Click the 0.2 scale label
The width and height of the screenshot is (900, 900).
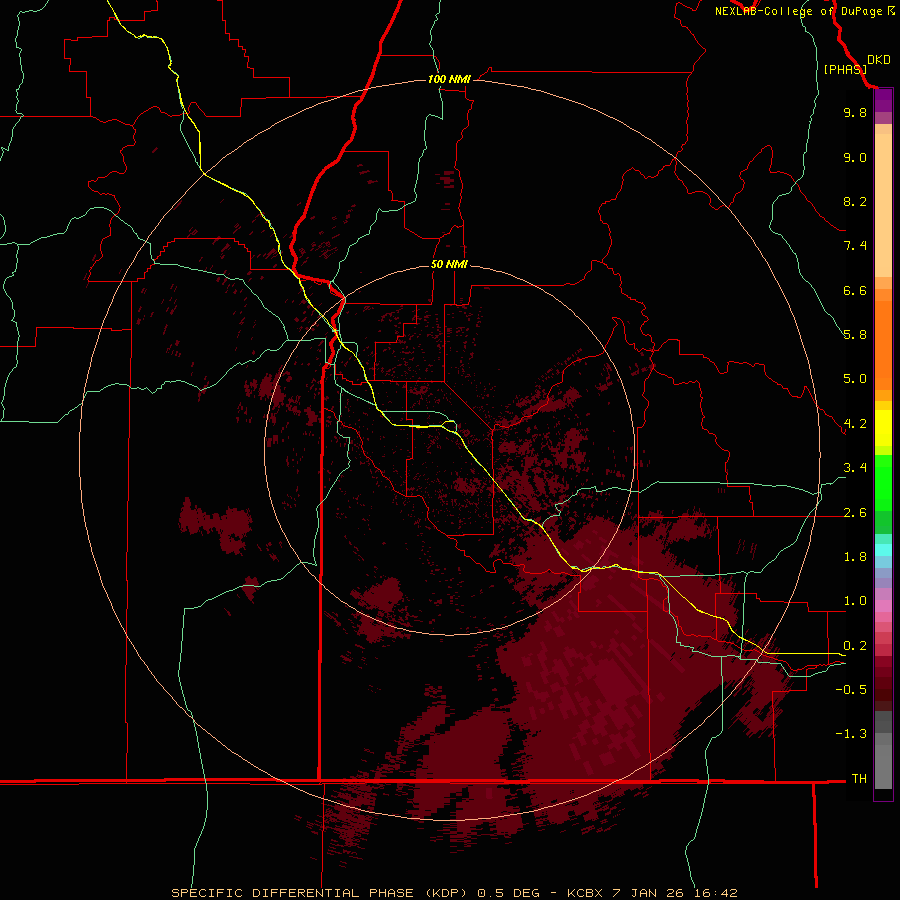pyautogui.click(x=855, y=646)
